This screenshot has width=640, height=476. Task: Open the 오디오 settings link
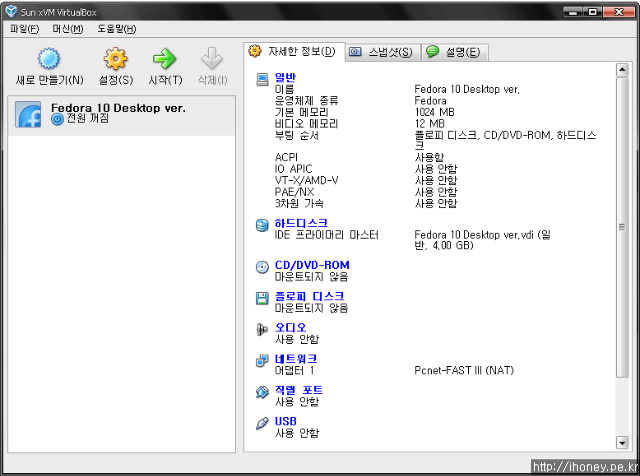pos(290,327)
